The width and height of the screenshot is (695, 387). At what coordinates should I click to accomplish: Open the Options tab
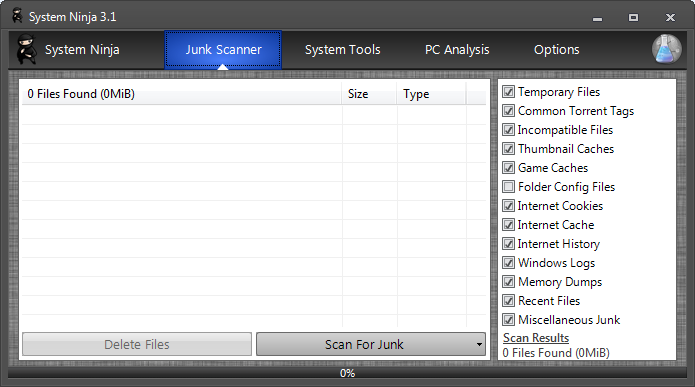(556, 50)
